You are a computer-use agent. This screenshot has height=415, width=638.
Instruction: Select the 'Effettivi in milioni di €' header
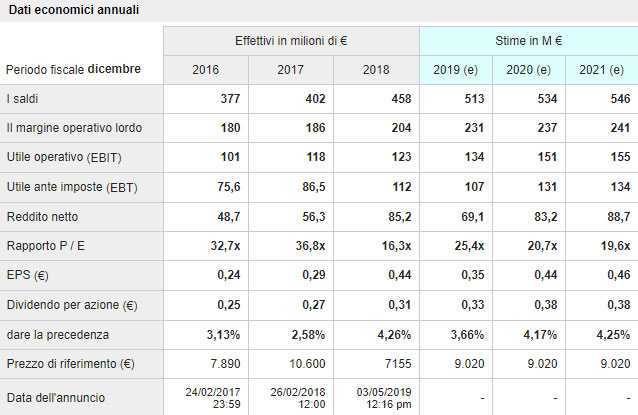(x=291, y=39)
